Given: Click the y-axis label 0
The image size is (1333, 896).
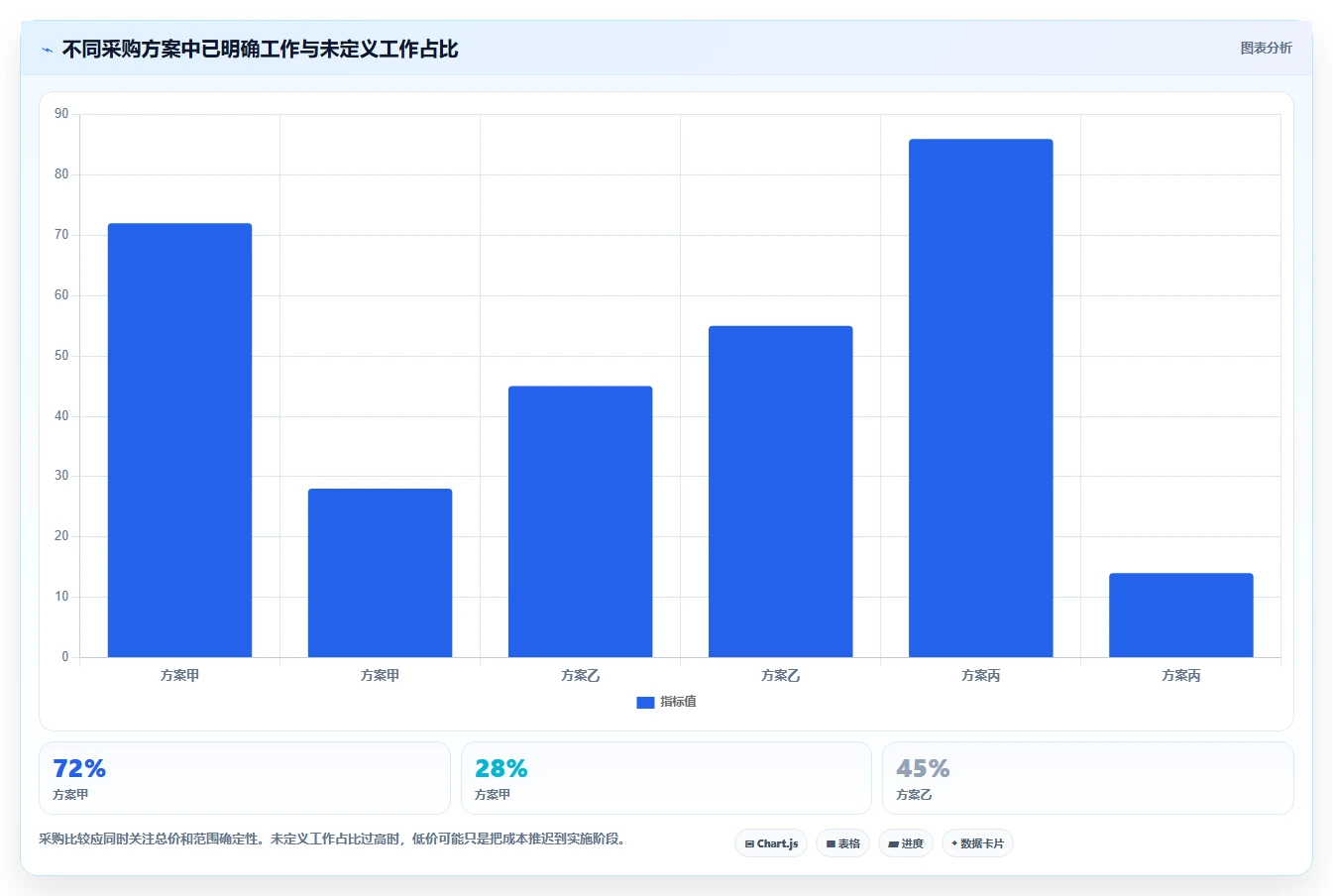Looking at the screenshot, I should [x=65, y=657].
